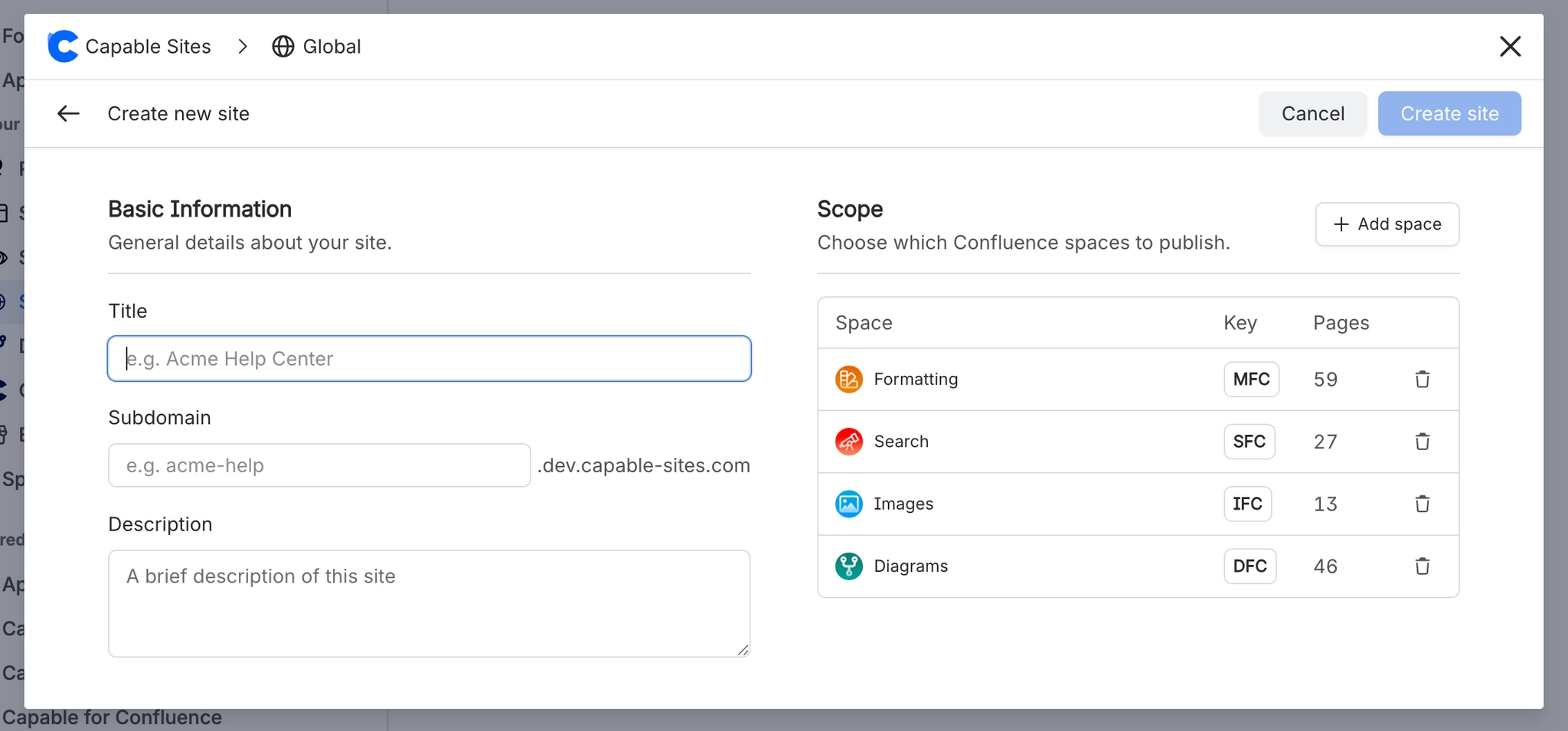This screenshot has height=731, width=1568.
Task: Click the Key column header
Action: (1240, 323)
